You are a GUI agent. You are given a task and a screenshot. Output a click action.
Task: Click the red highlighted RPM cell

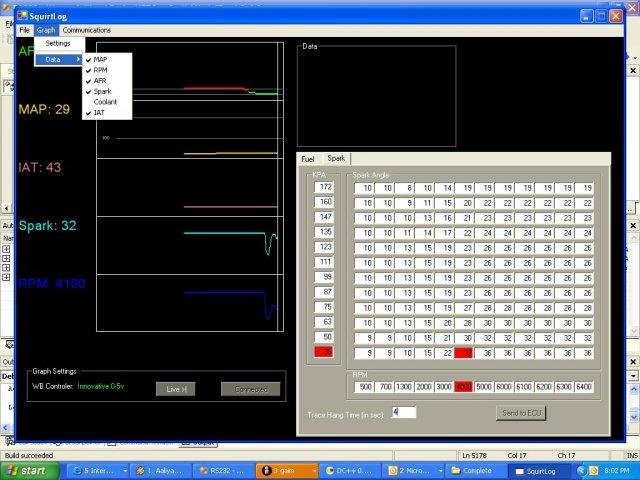[x=464, y=387]
